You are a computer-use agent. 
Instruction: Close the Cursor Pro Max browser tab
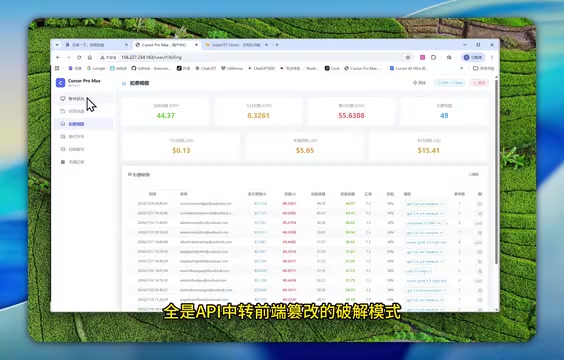click(x=196, y=45)
